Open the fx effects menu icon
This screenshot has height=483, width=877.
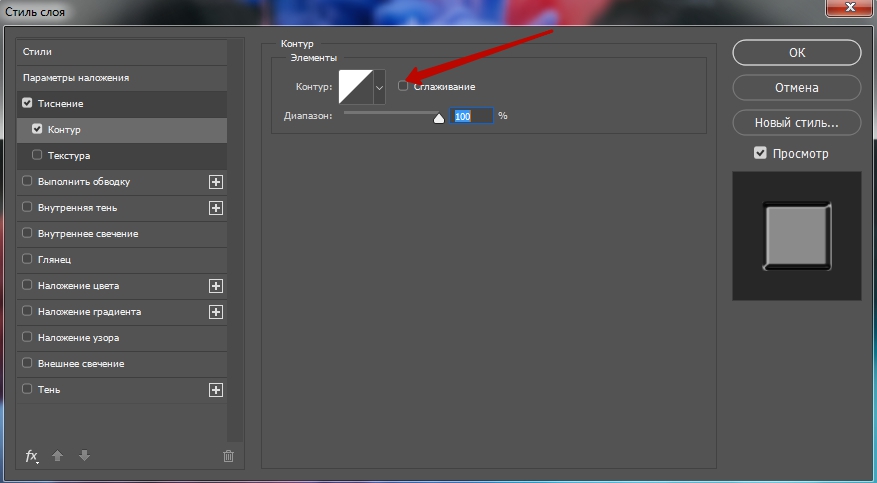(x=32, y=456)
